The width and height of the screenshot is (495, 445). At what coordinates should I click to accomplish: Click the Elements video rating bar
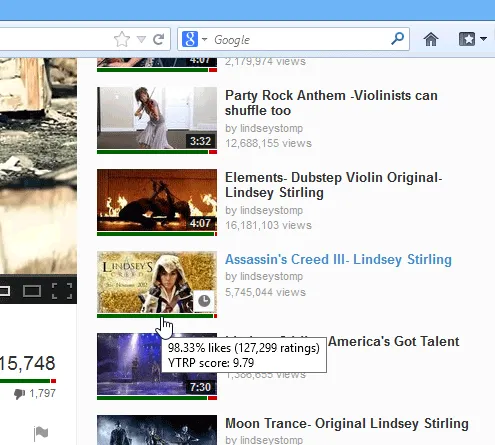click(x=157, y=234)
